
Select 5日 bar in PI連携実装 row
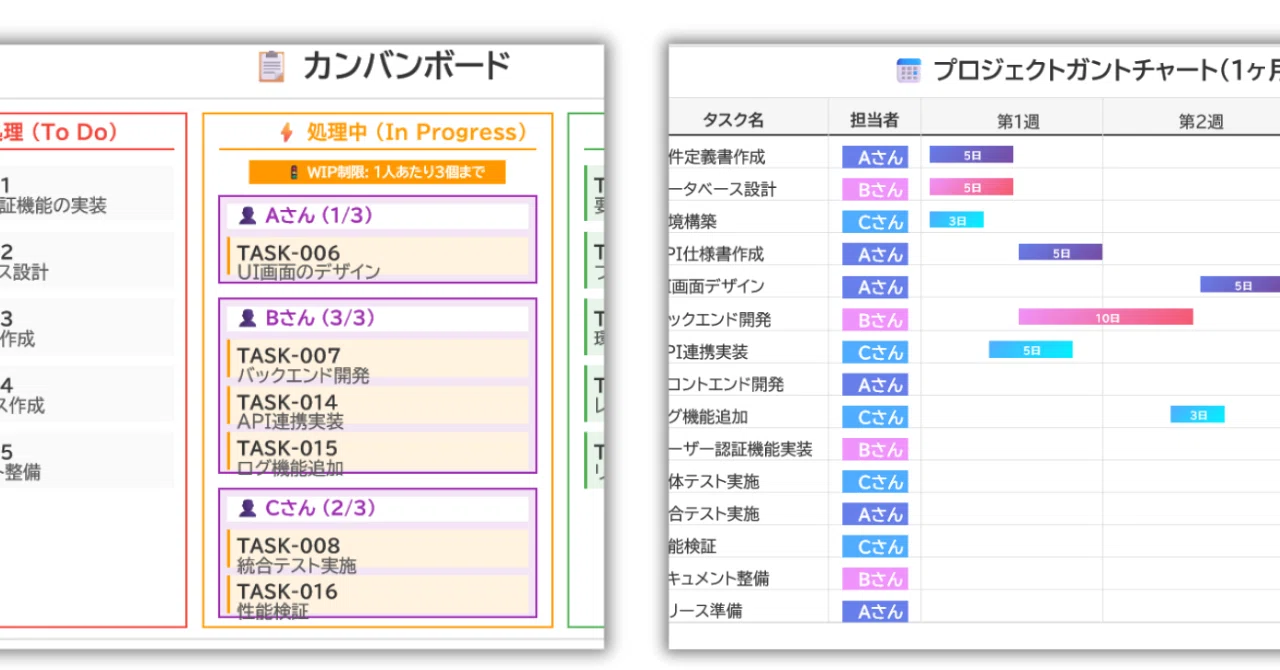pos(1031,350)
